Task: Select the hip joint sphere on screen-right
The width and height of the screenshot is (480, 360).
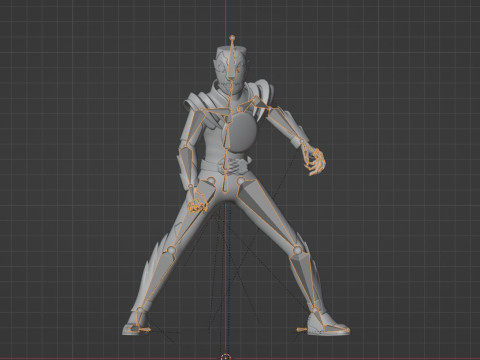Action: (241, 181)
